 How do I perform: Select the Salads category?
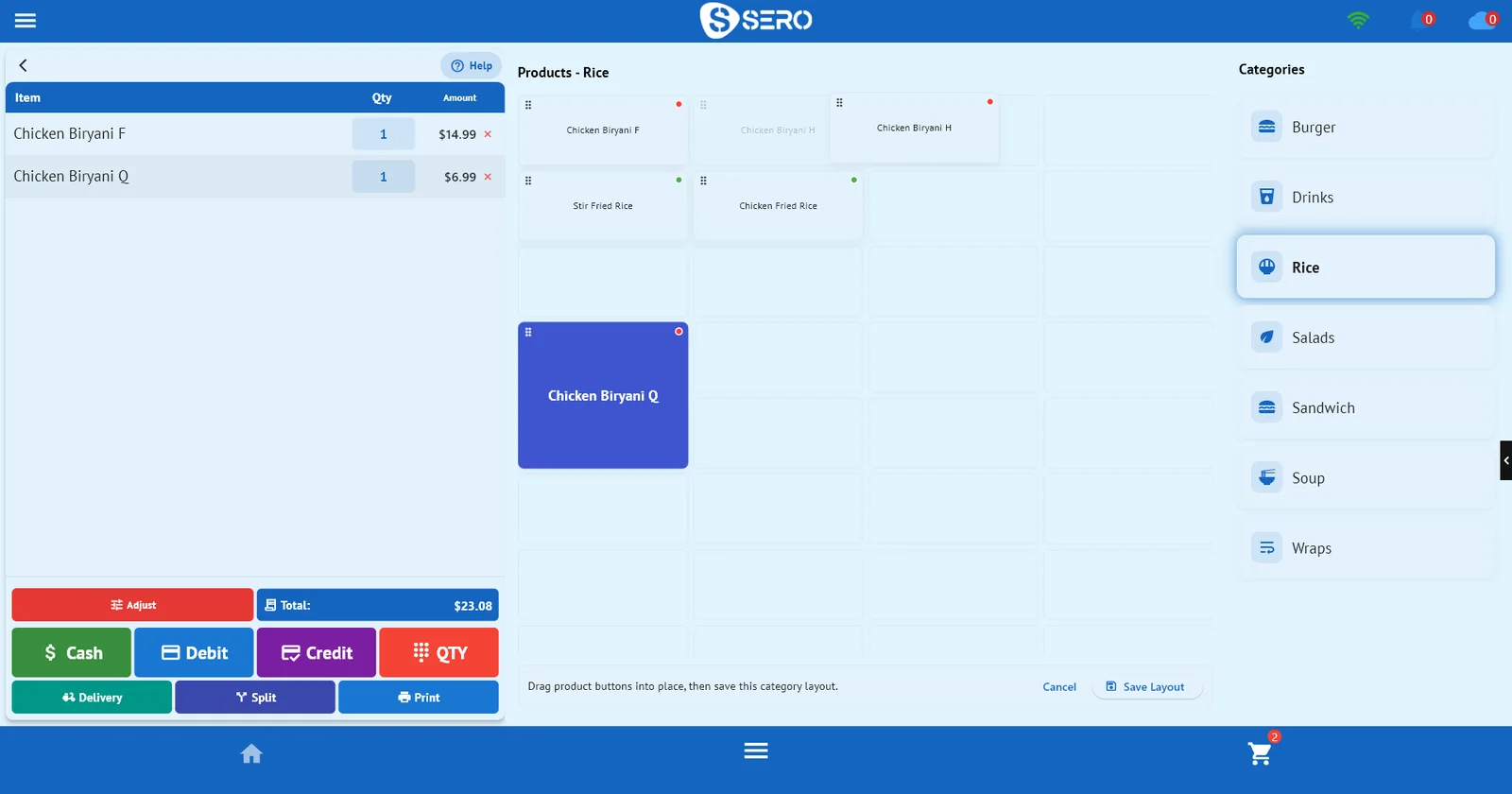1366,337
